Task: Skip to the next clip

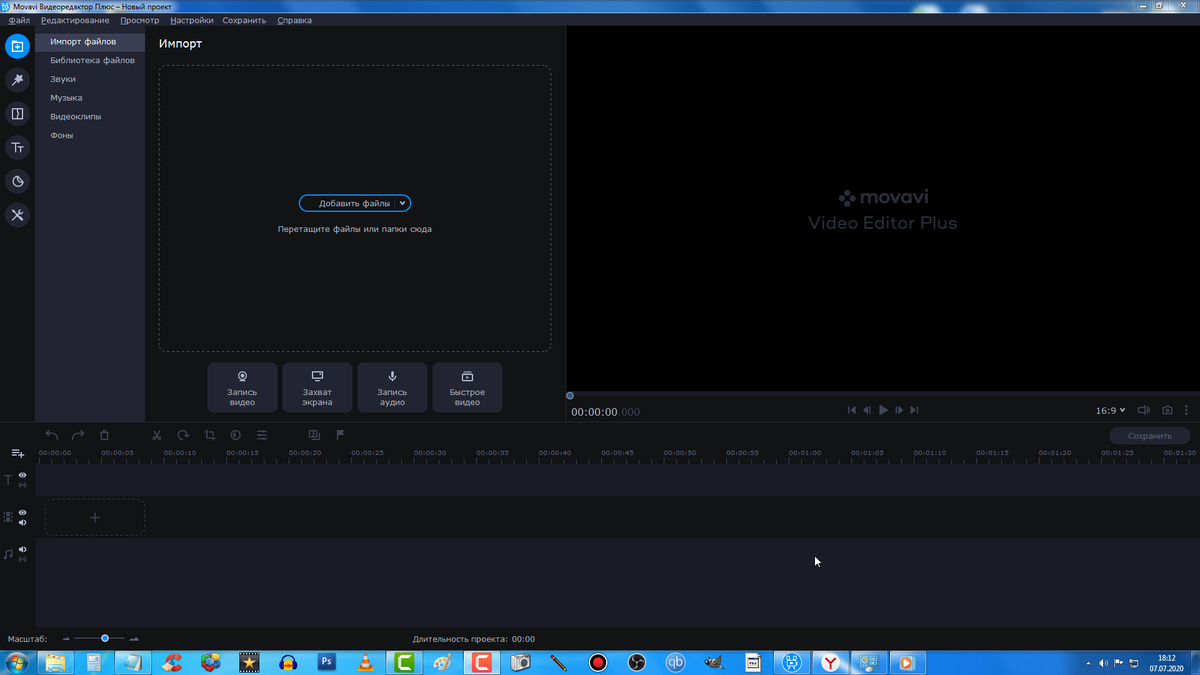Action: click(914, 410)
